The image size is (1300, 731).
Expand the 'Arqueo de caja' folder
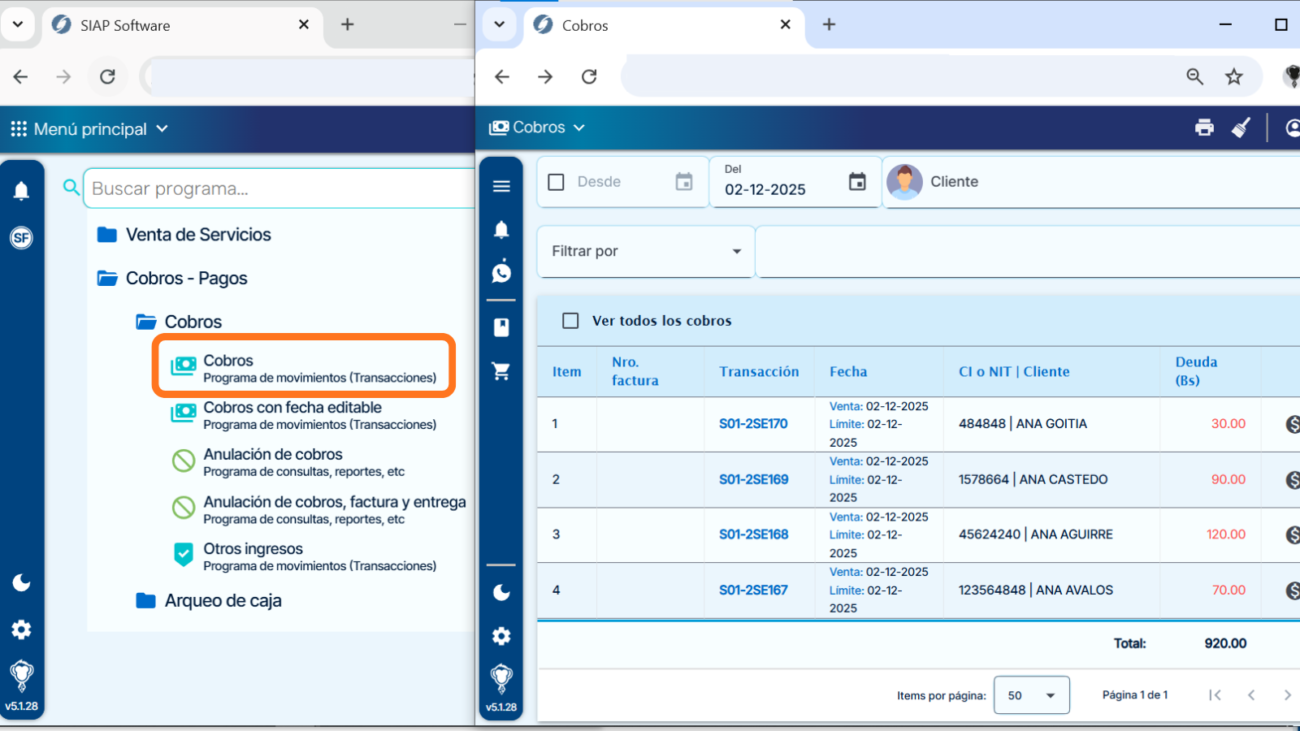[x=222, y=601]
